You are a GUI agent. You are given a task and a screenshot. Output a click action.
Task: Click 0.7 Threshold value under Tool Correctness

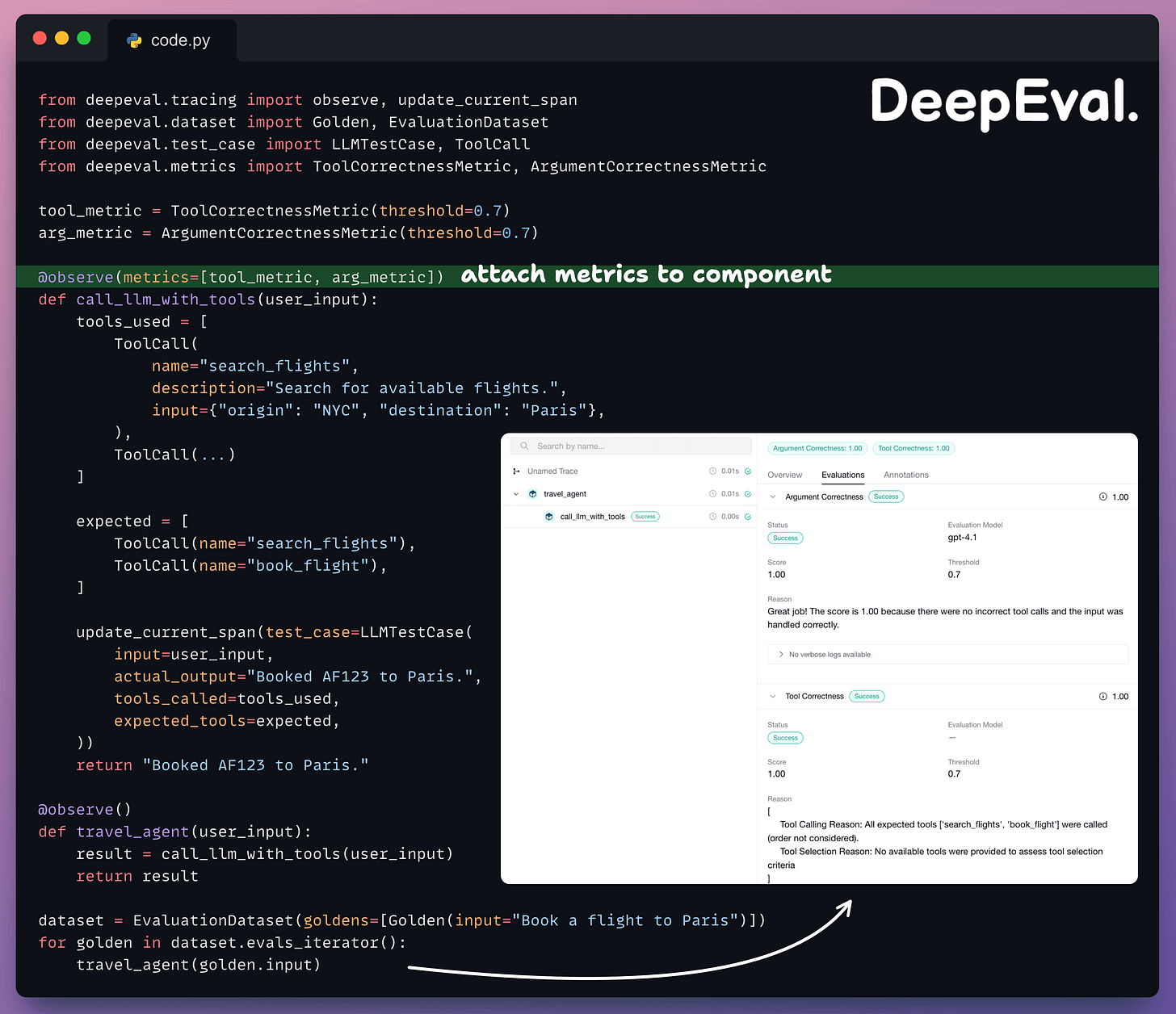coord(954,774)
